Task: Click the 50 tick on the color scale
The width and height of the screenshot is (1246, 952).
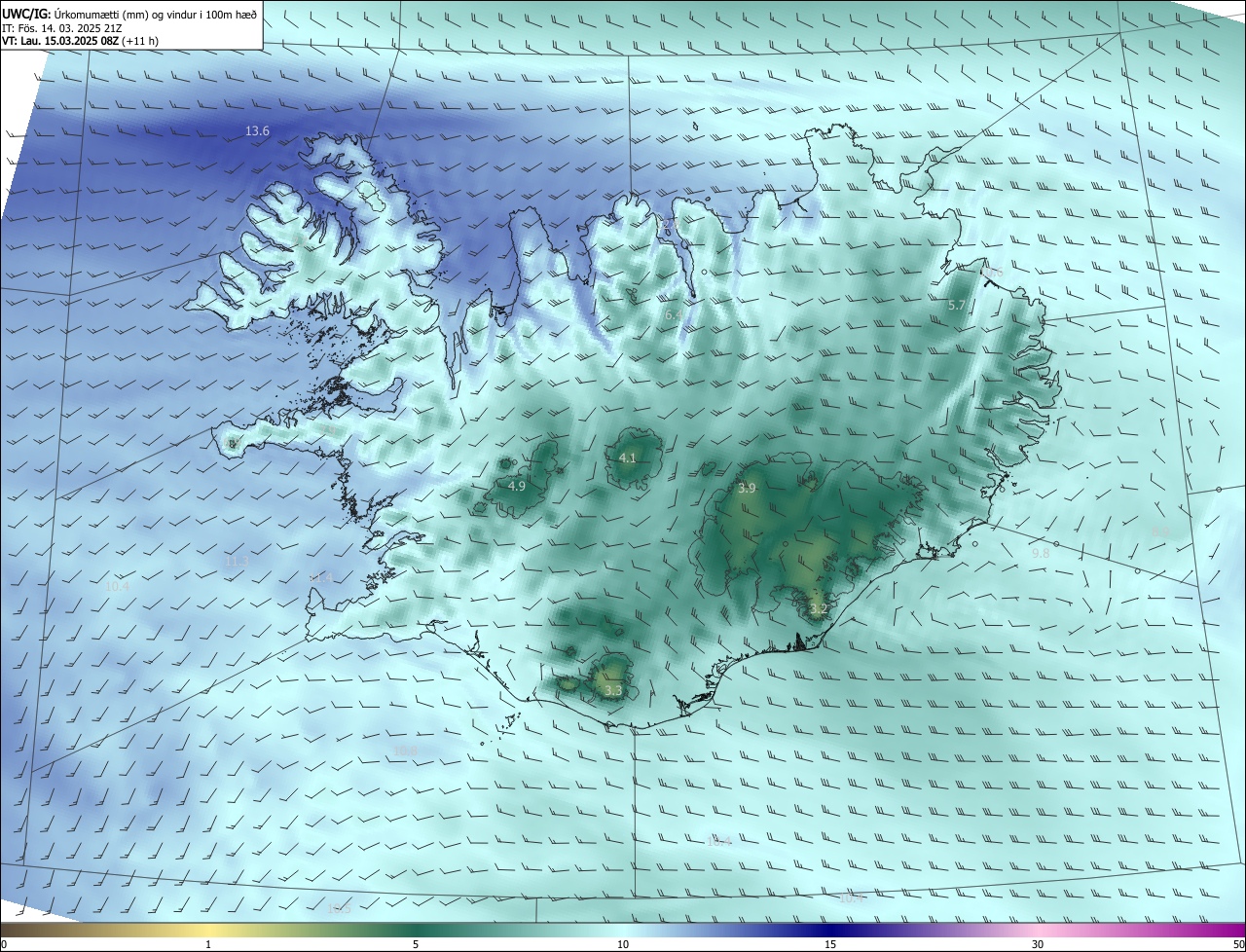Action: point(1238,944)
